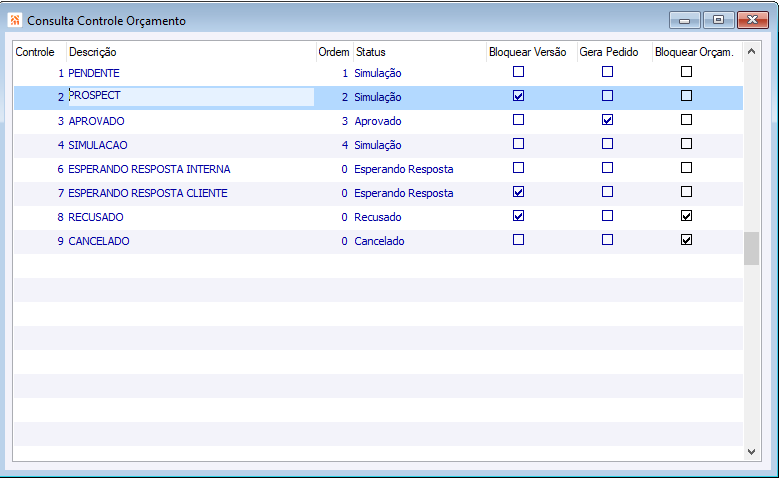Check Gera Pedido for RECUSADO row
779x480 pixels.
[x=607, y=216]
